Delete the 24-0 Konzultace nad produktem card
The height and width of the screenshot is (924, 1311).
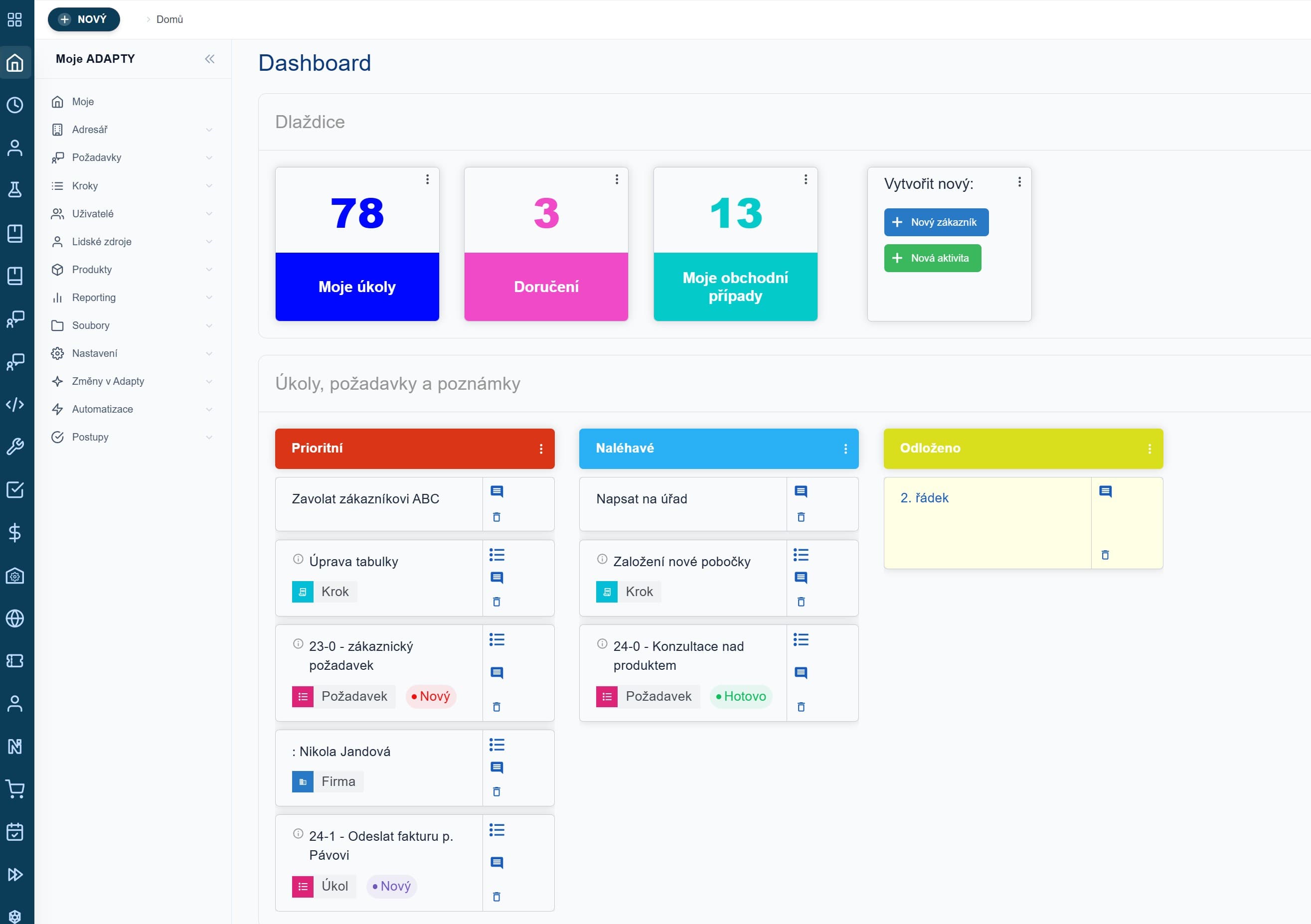click(801, 707)
